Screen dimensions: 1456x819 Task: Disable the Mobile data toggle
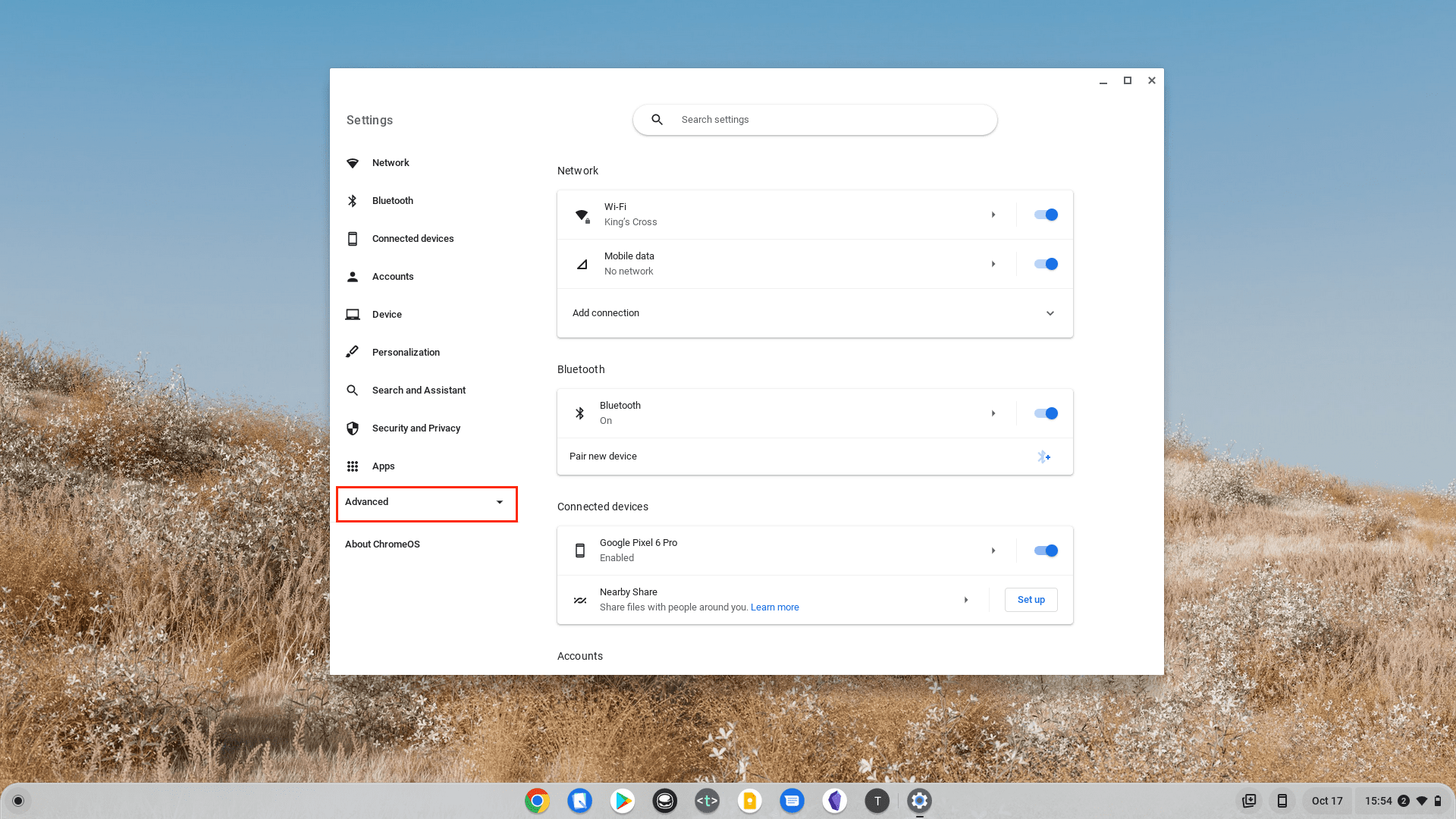(x=1046, y=264)
